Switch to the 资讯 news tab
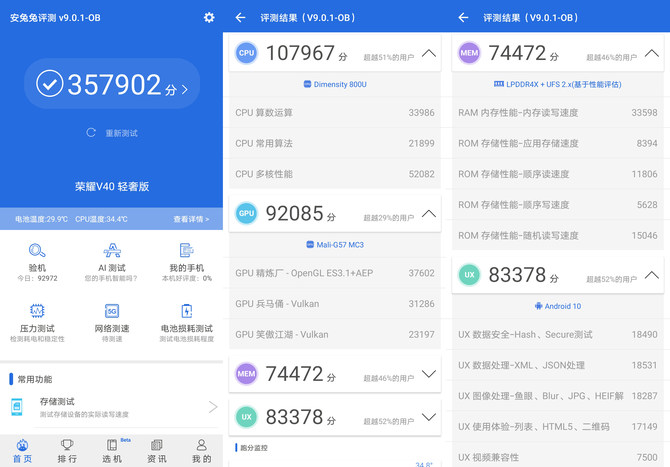670x467 pixels. coord(157,451)
